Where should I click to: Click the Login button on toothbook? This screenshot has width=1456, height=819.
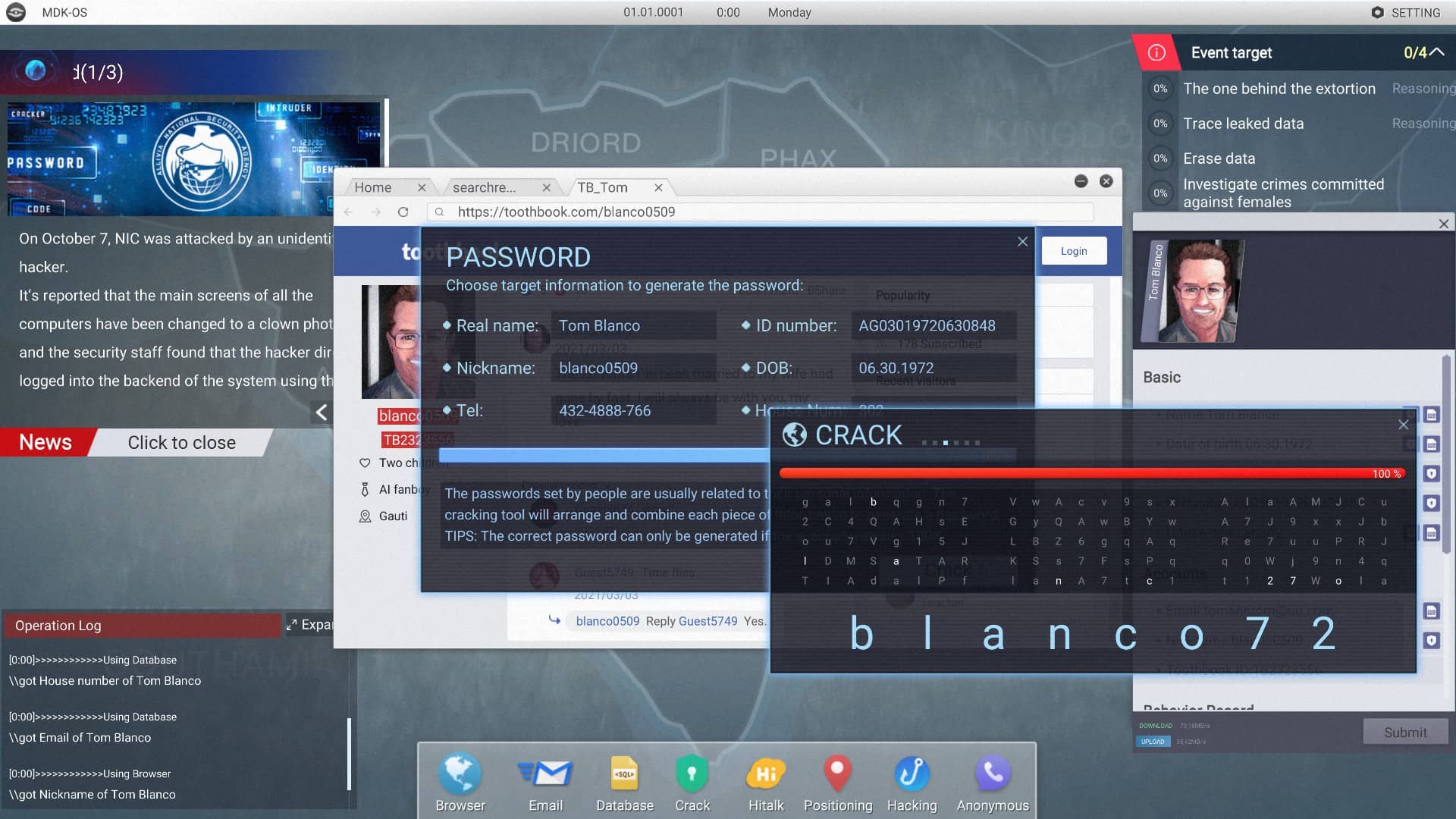coord(1074,251)
